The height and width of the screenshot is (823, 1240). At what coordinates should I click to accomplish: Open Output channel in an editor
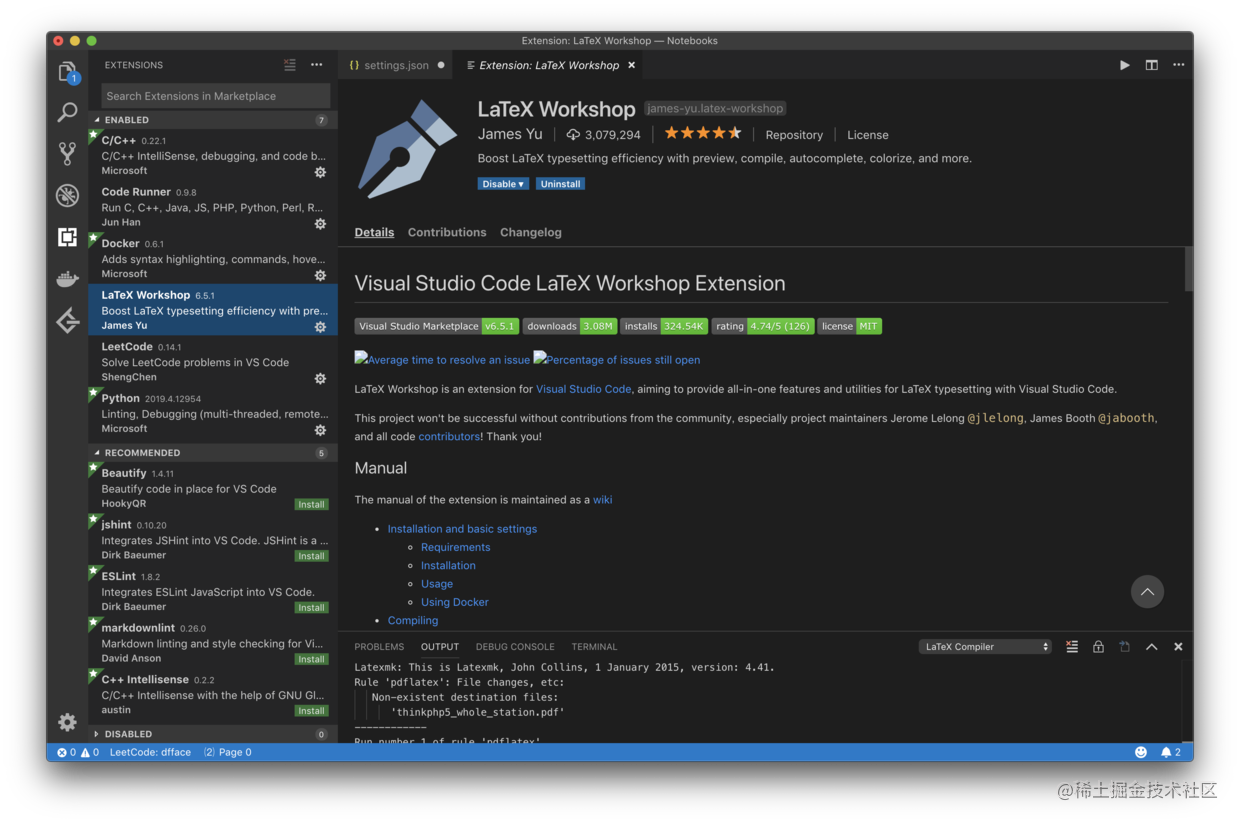tap(1124, 646)
